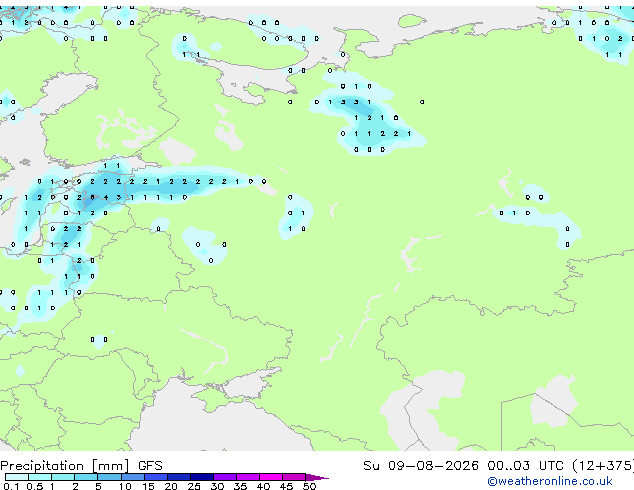Select the 5–10 mm light blue legend swatch
Viewport: 634px width, 490px height.
coord(109,477)
